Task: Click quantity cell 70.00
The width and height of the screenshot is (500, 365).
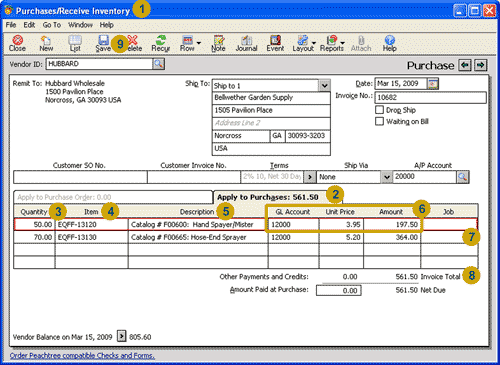Action: point(35,237)
